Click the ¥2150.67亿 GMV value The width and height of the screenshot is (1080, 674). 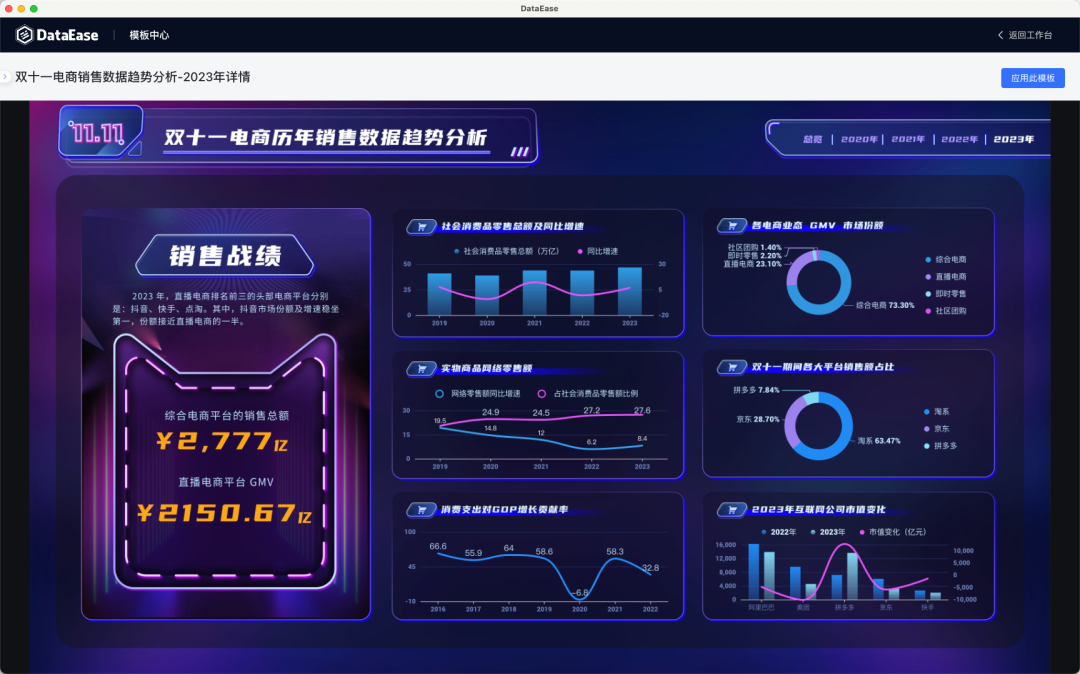224,513
